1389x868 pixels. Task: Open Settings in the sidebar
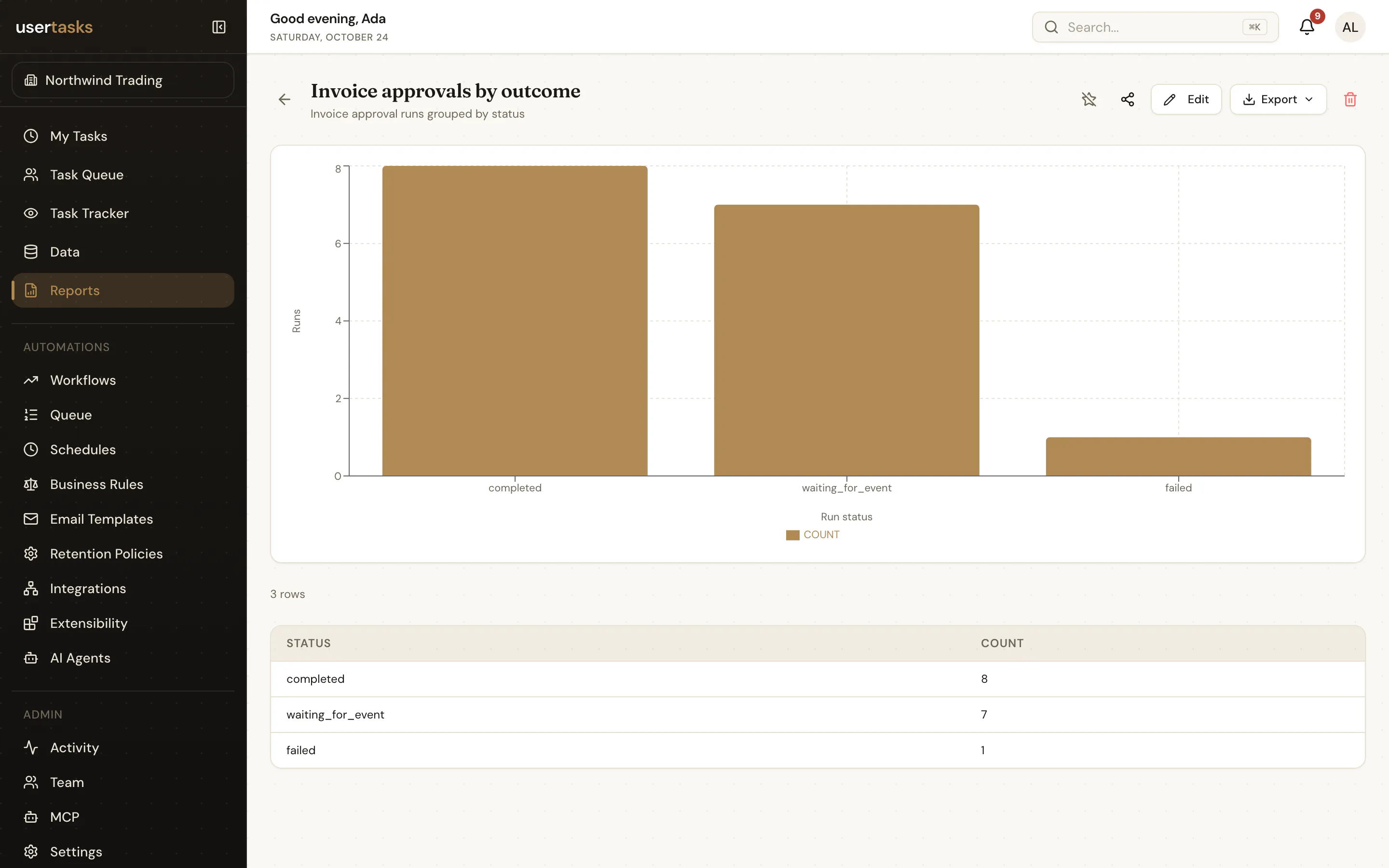[123, 851]
